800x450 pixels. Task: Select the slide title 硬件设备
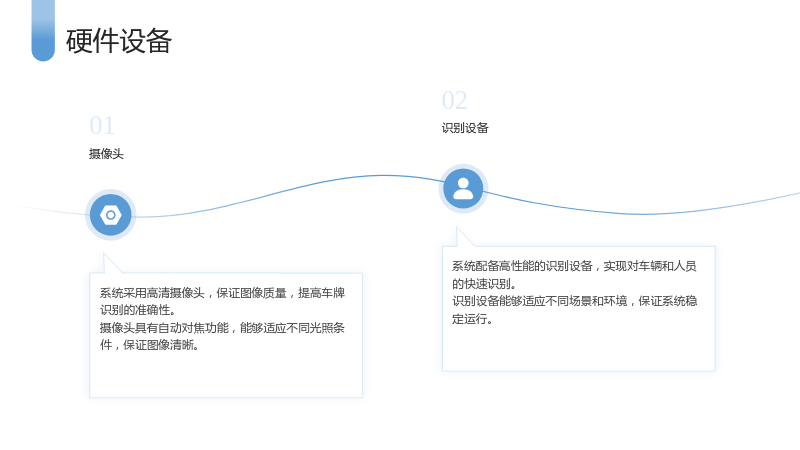pyautogui.click(x=118, y=41)
